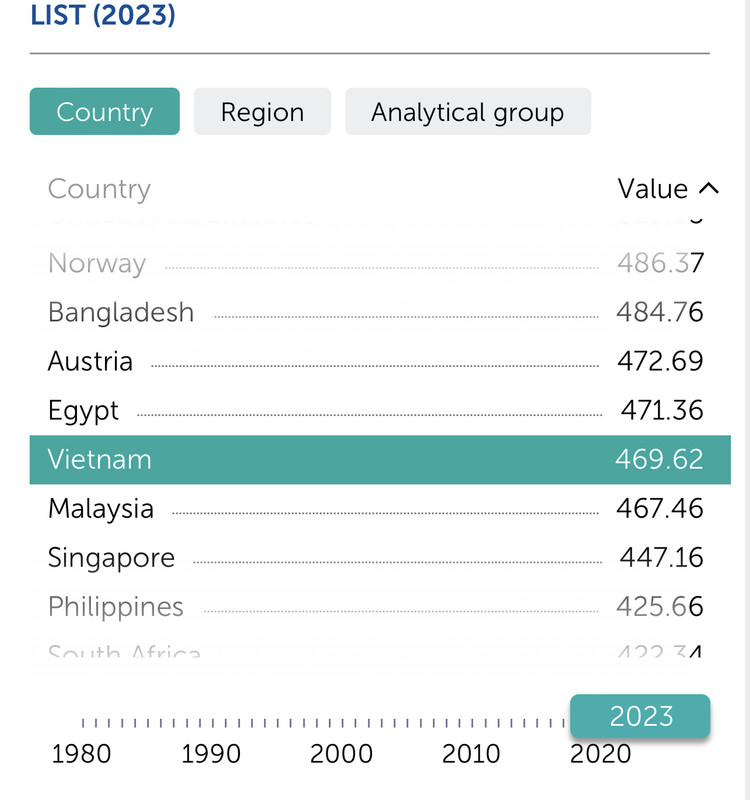Jump to 2000 on the timeline
Screen dimensions: 750x800
tap(341, 754)
